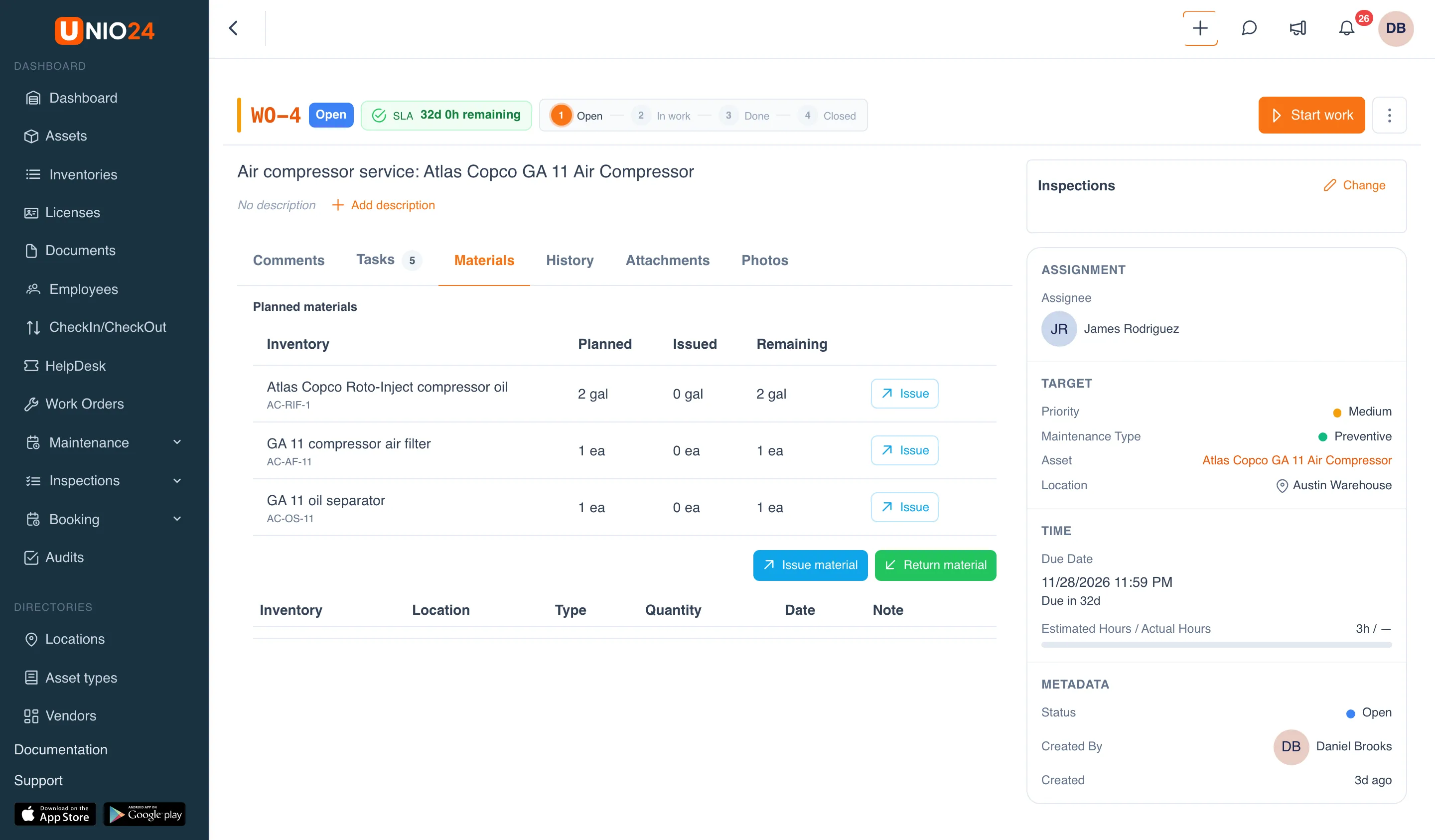Viewport: 1435px width, 840px height.
Task: Open the Atlas Copco GA 11 Air Compressor asset link
Action: tap(1296, 460)
